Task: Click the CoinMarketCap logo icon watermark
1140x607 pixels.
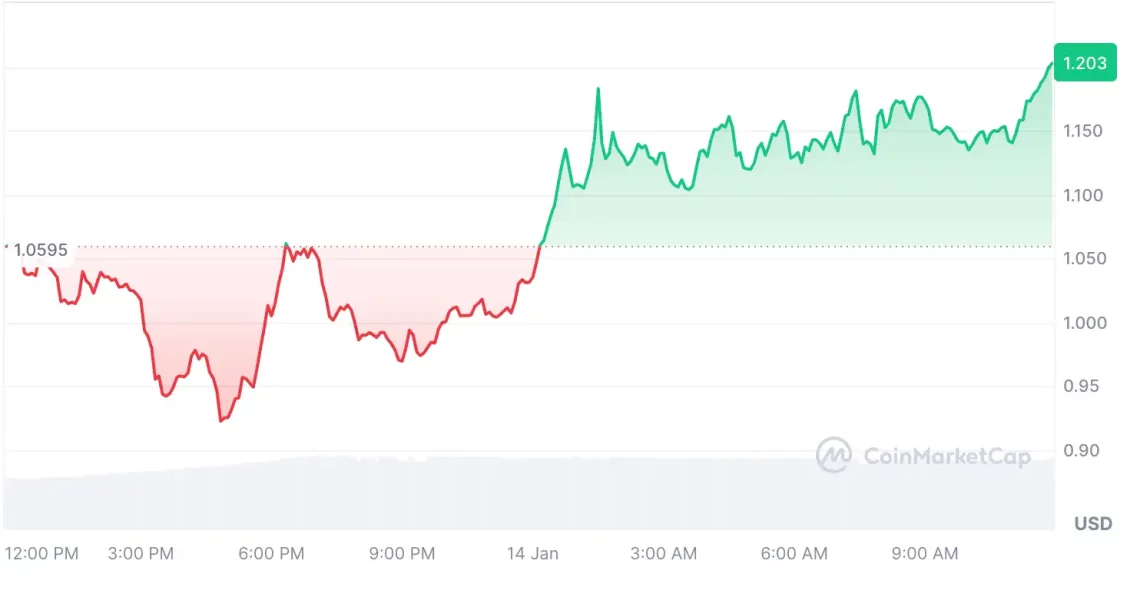Action: [833, 455]
